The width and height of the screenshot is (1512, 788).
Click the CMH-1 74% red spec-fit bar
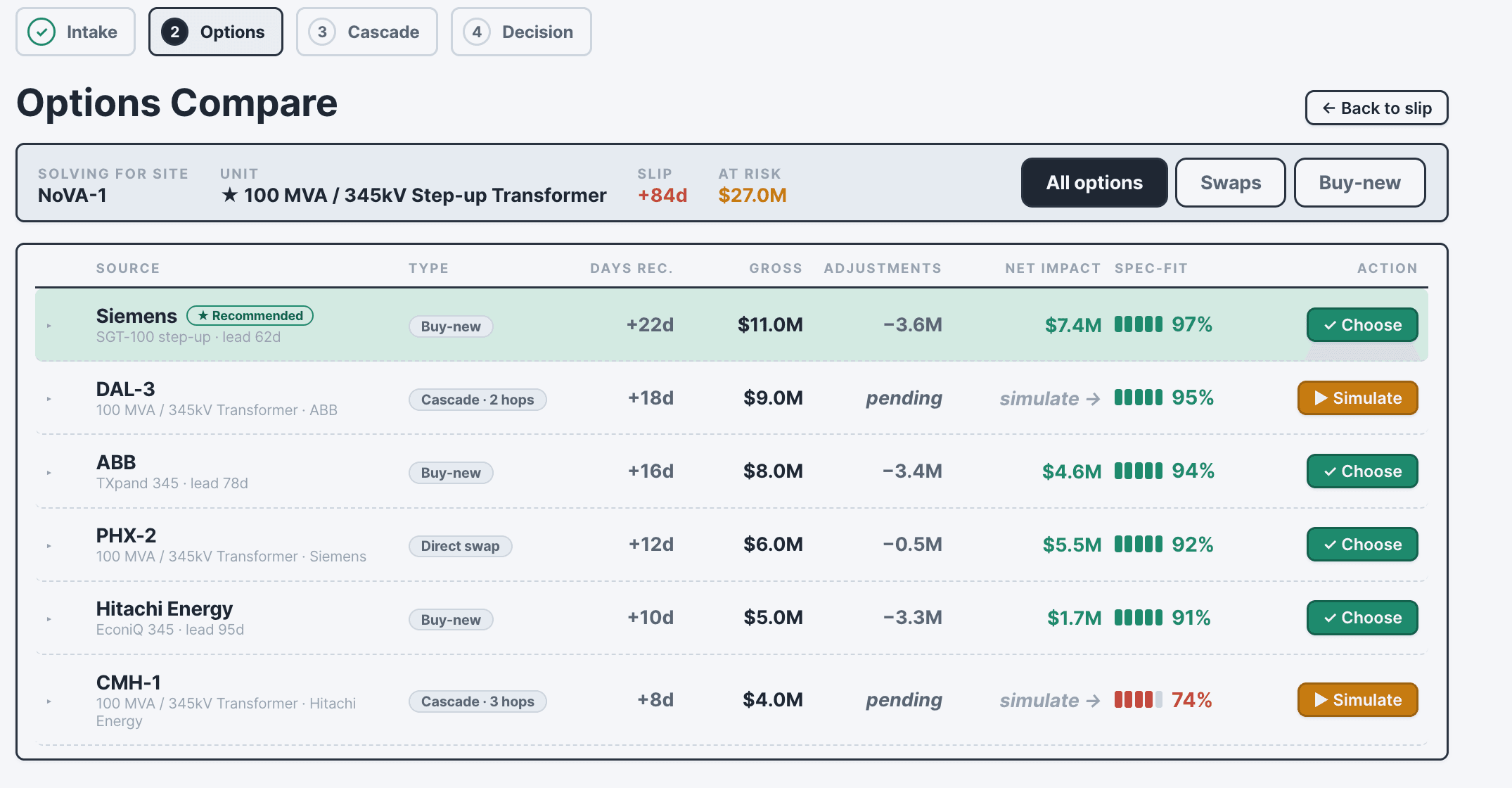pos(1139,700)
